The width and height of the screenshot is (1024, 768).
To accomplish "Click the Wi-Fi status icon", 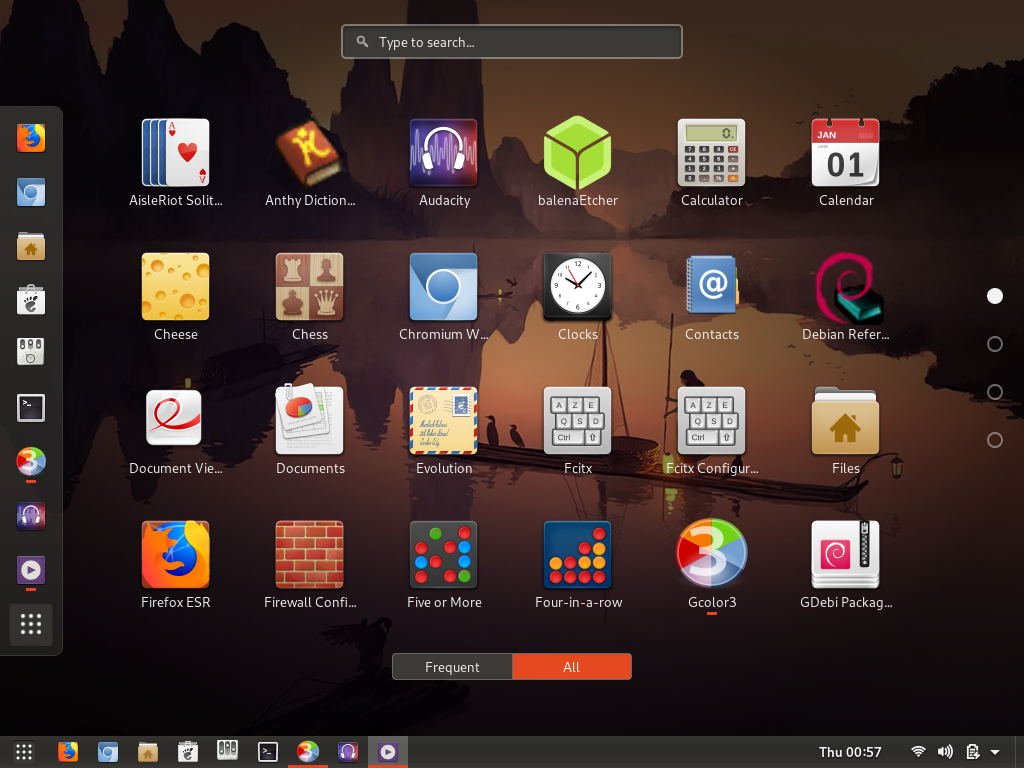I will tap(918, 752).
